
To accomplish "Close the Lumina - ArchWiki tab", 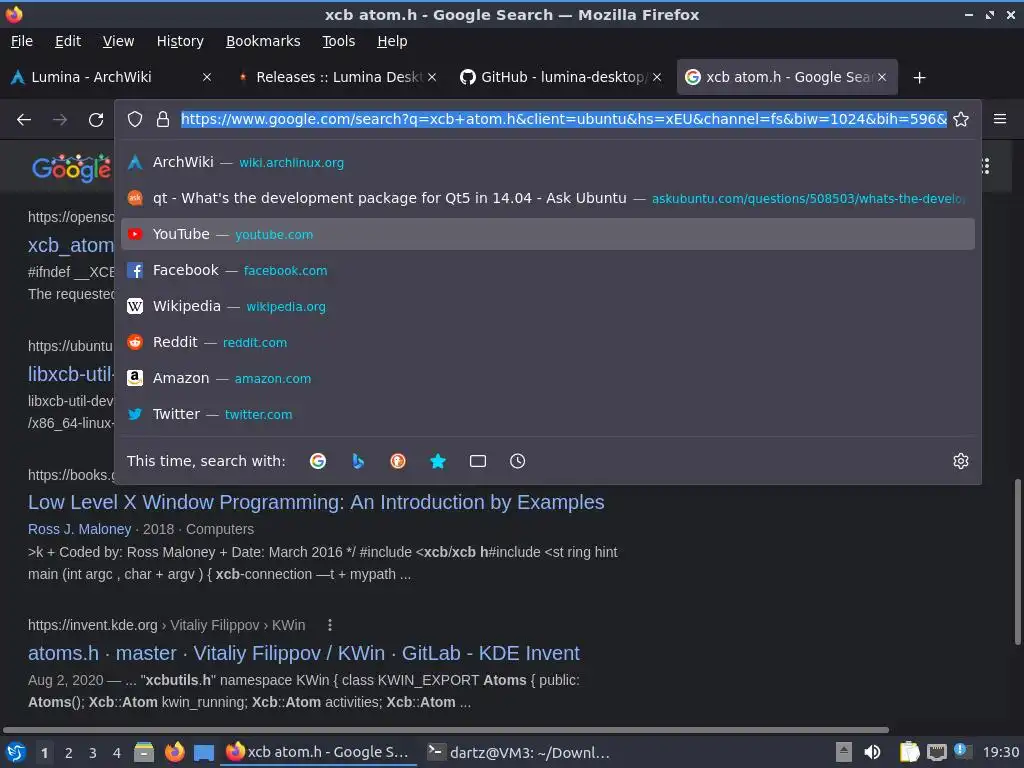I will [x=206, y=77].
